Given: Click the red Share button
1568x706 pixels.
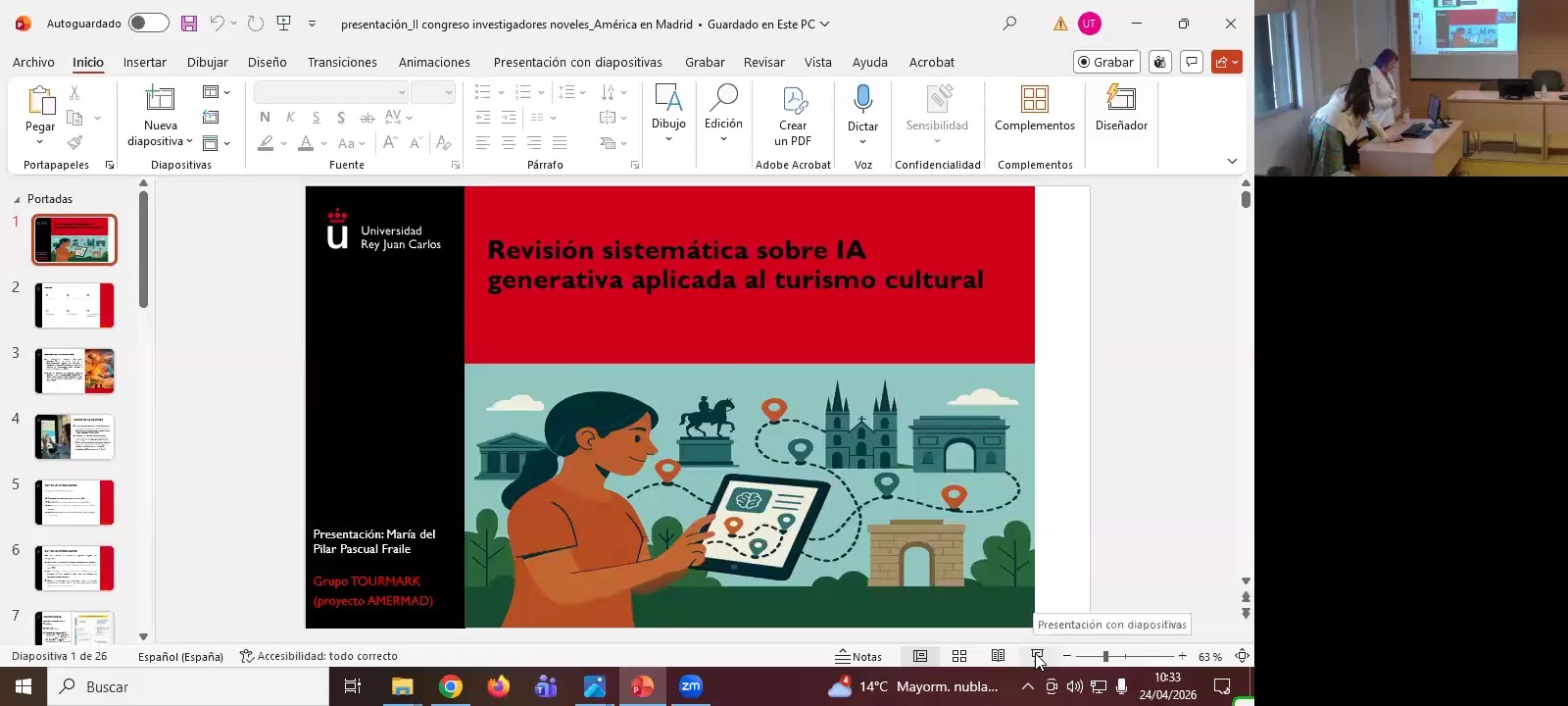Looking at the screenshot, I should pos(1226,62).
